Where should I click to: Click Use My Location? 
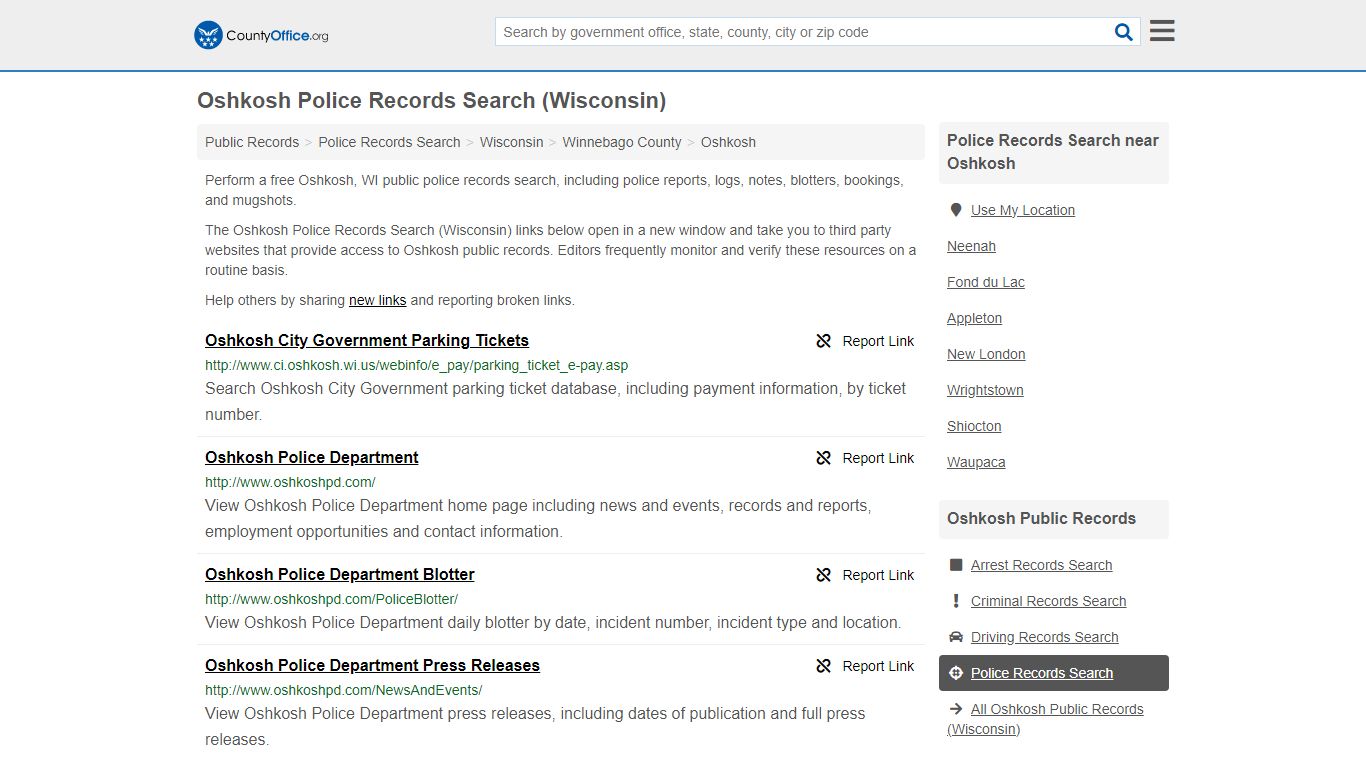click(1023, 210)
